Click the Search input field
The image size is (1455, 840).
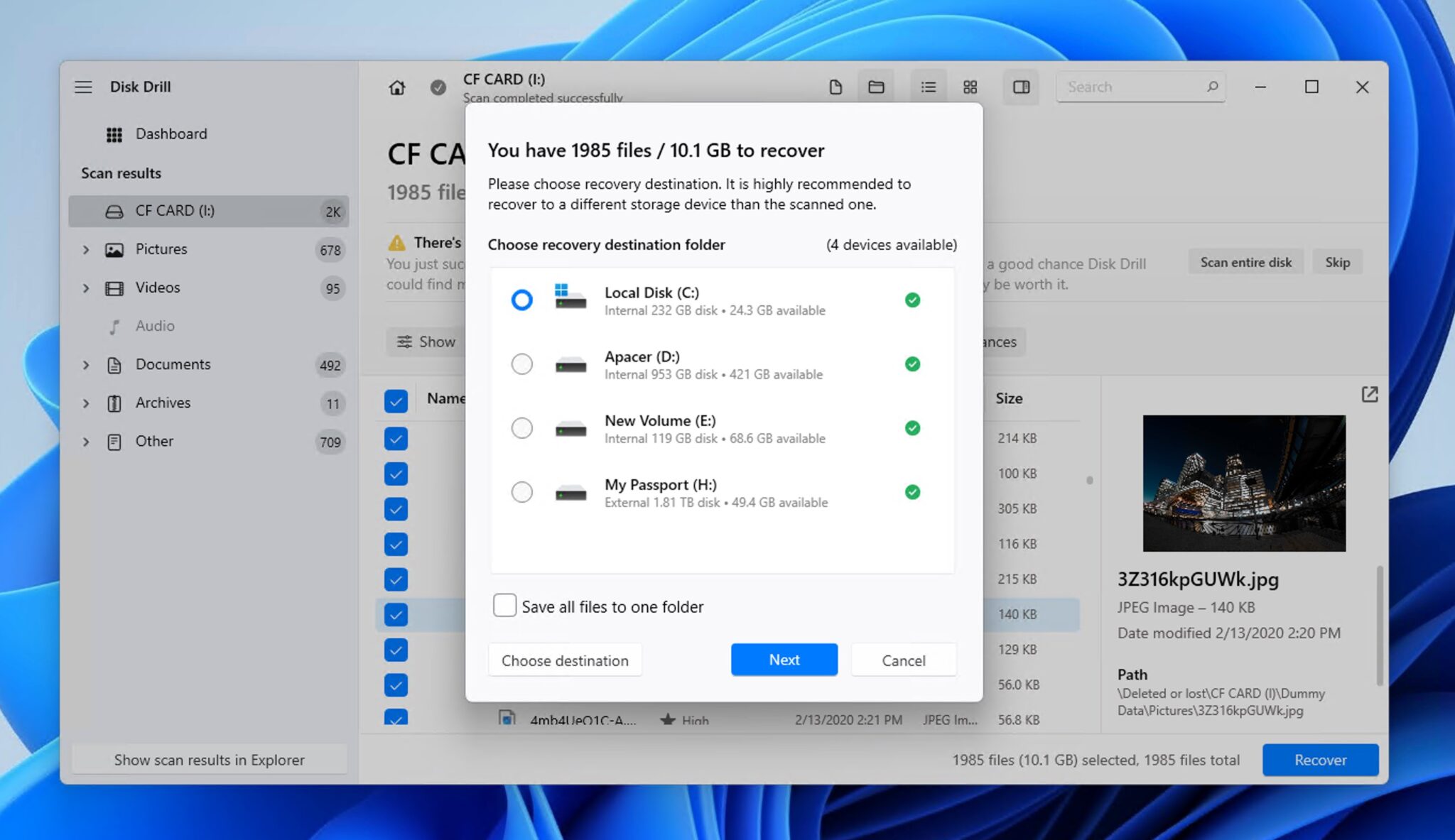pyautogui.click(x=1137, y=87)
